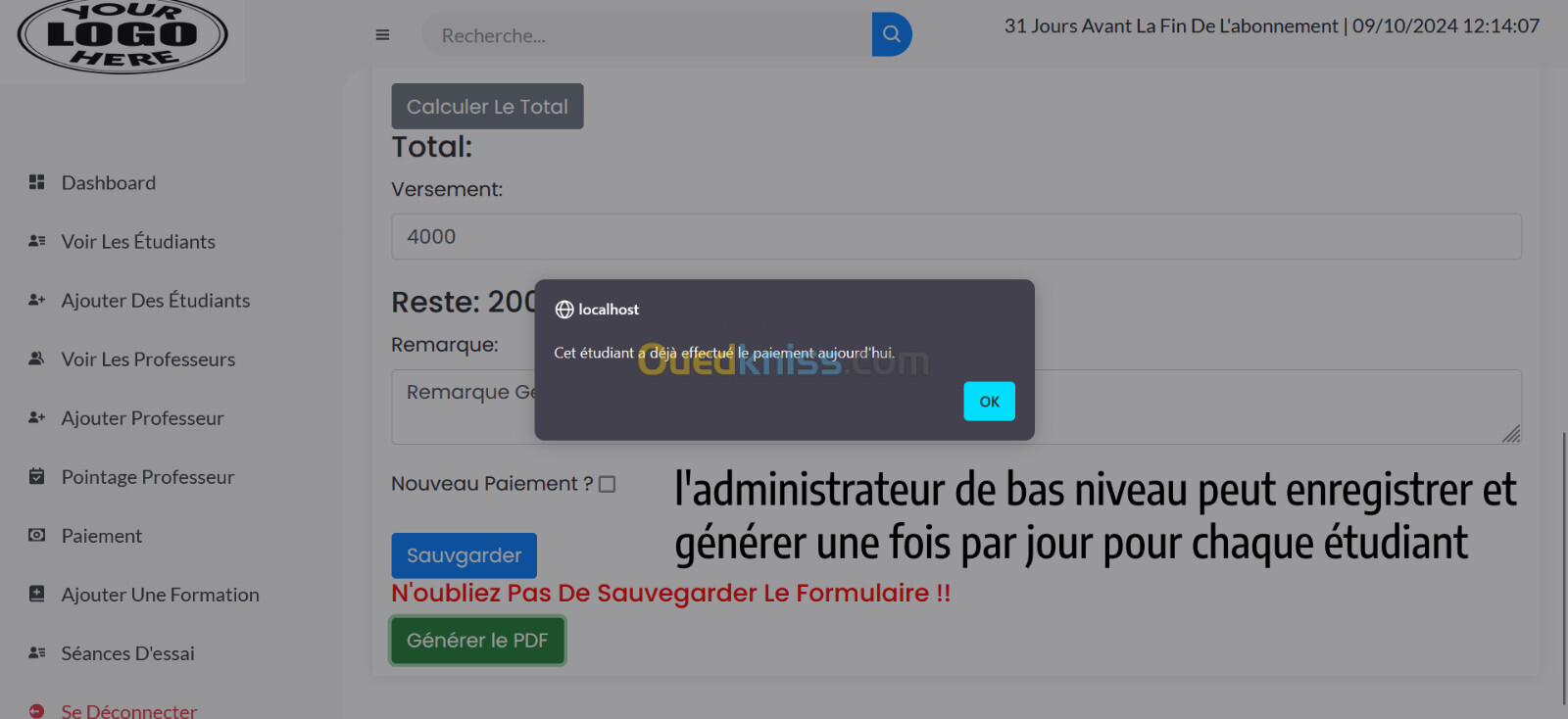Viewport: 1568px width, 719px height.
Task: Click the red Se Déconnecter icon
Action: point(37,711)
